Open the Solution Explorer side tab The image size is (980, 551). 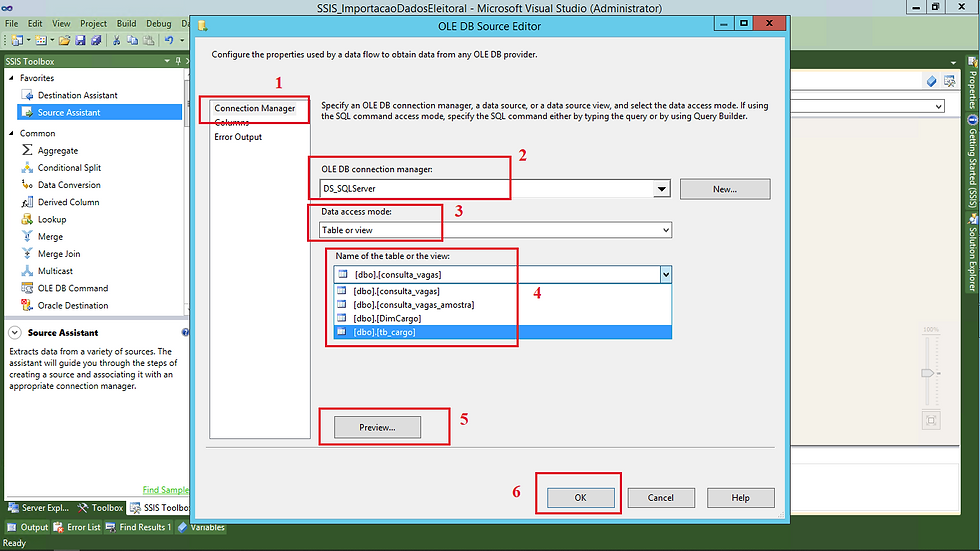(972, 253)
